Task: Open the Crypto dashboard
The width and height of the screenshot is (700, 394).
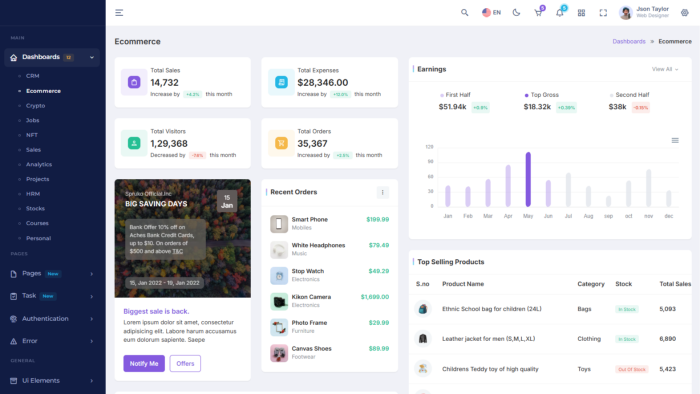Action: point(35,106)
